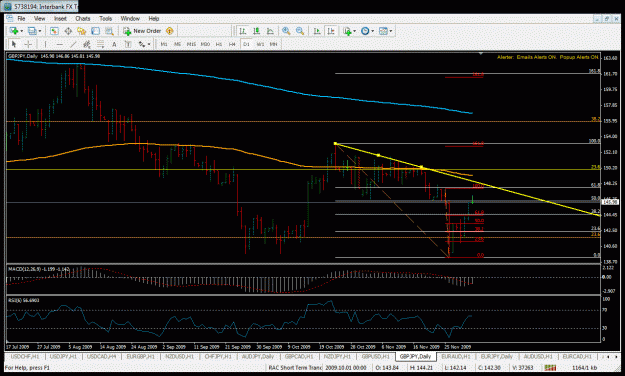Viewport: 625px width, 376px height.
Task: Open the Strategy Tester icon
Action: (109, 31)
